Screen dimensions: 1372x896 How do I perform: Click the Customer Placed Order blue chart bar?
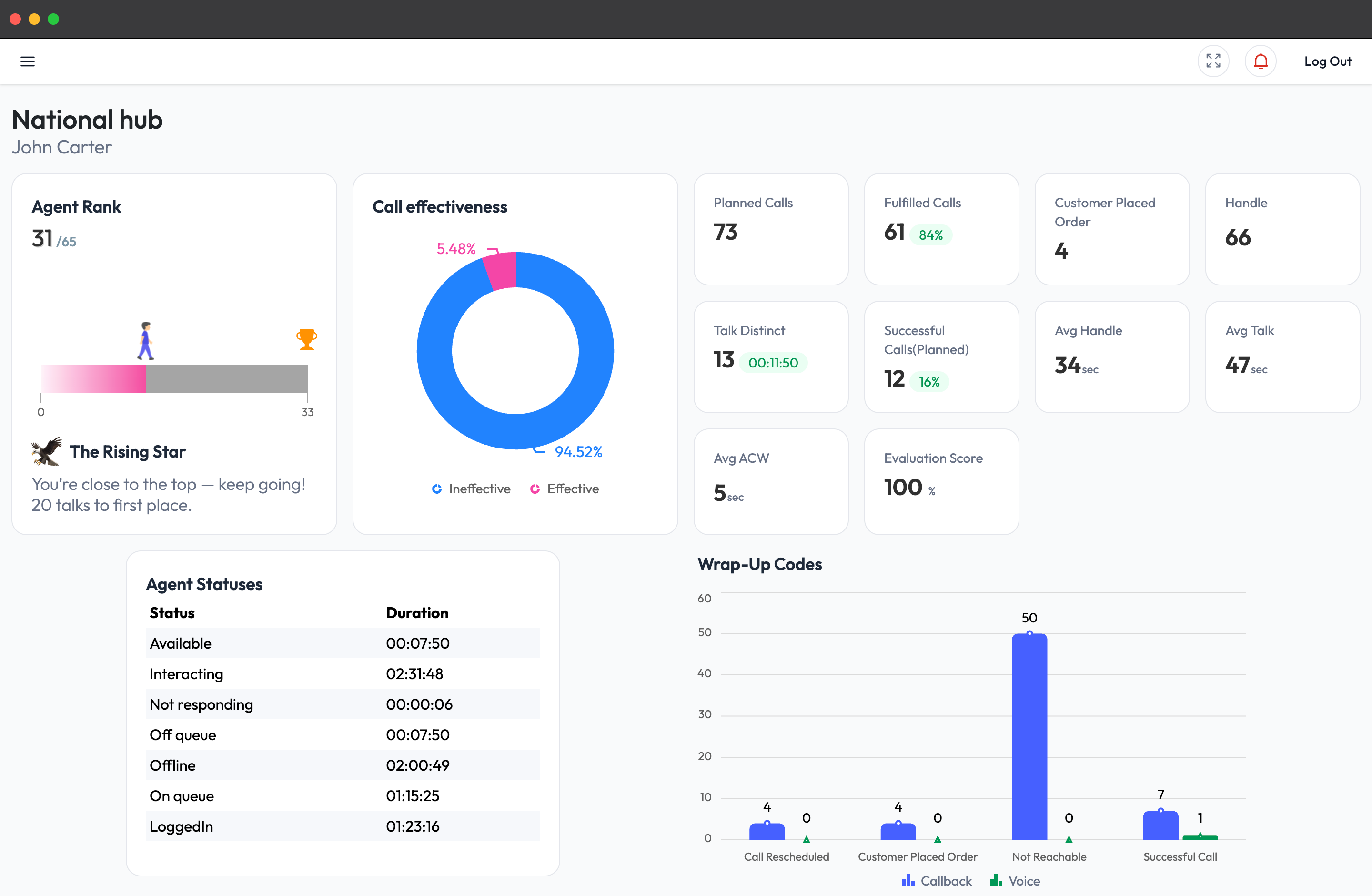click(x=898, y=832)
